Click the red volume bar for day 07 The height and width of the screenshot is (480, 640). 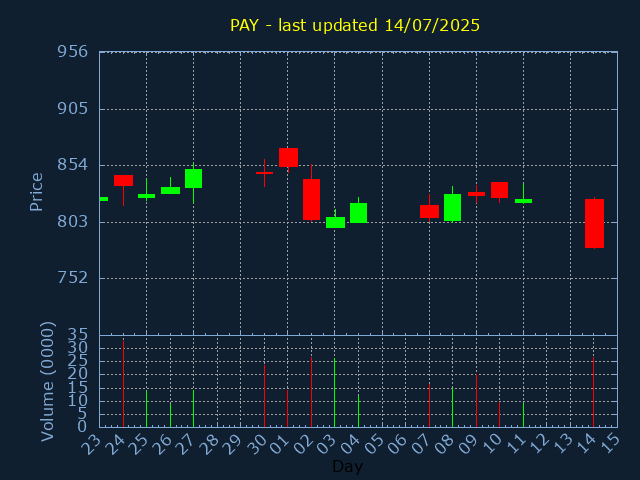429,405
